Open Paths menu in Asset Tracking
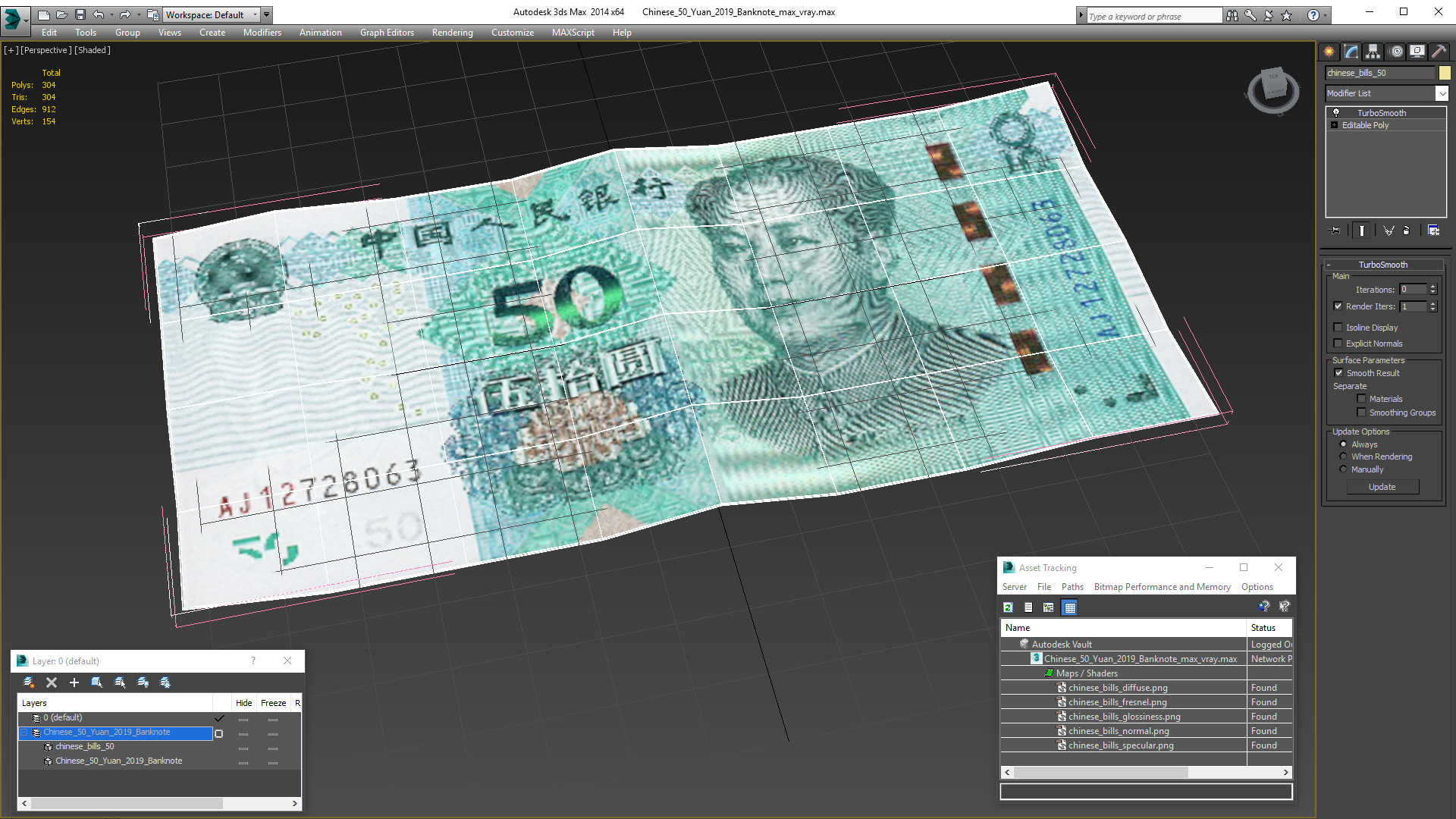Viewport: 1456px width, 819px height. [1072, 587]
